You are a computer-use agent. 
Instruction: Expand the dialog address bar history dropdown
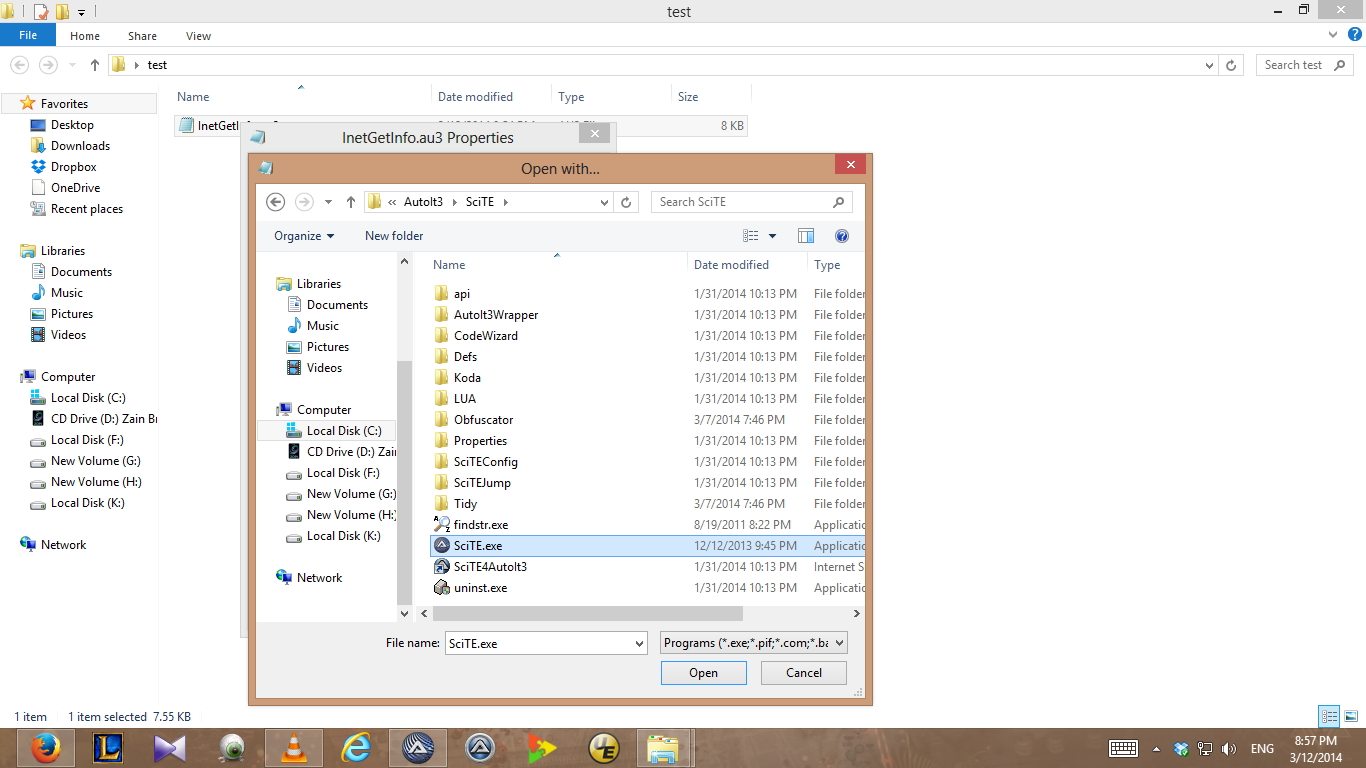pos(604,202)
